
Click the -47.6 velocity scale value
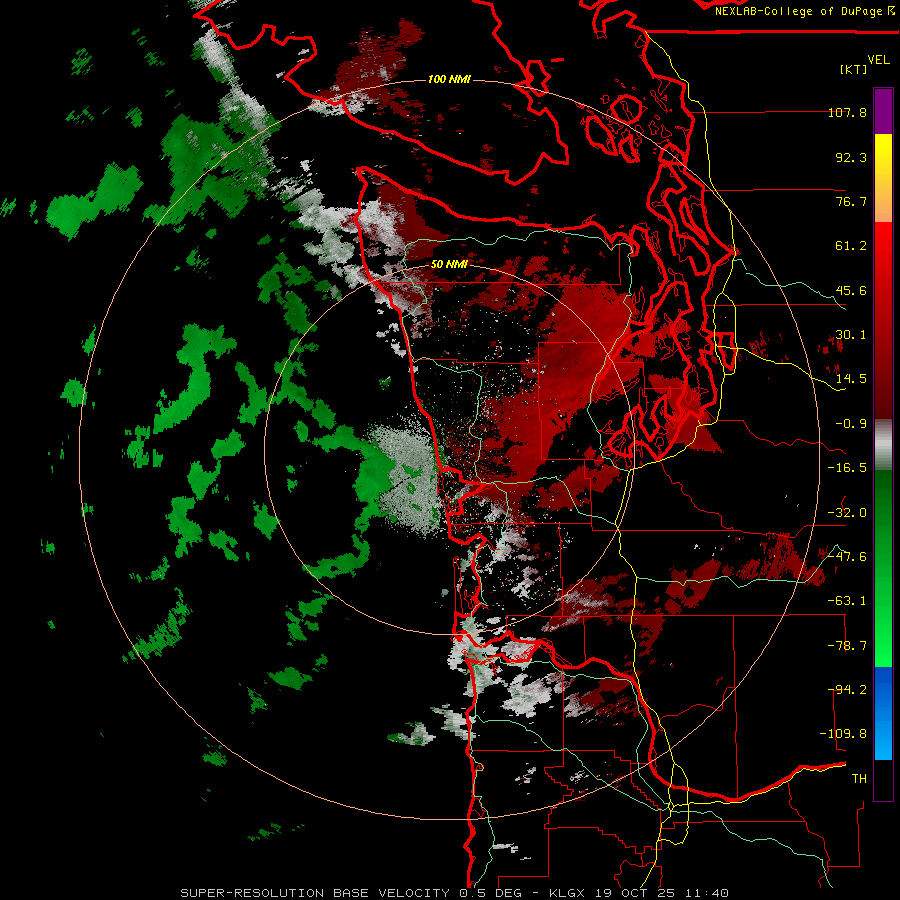click(x=847, y=557)
